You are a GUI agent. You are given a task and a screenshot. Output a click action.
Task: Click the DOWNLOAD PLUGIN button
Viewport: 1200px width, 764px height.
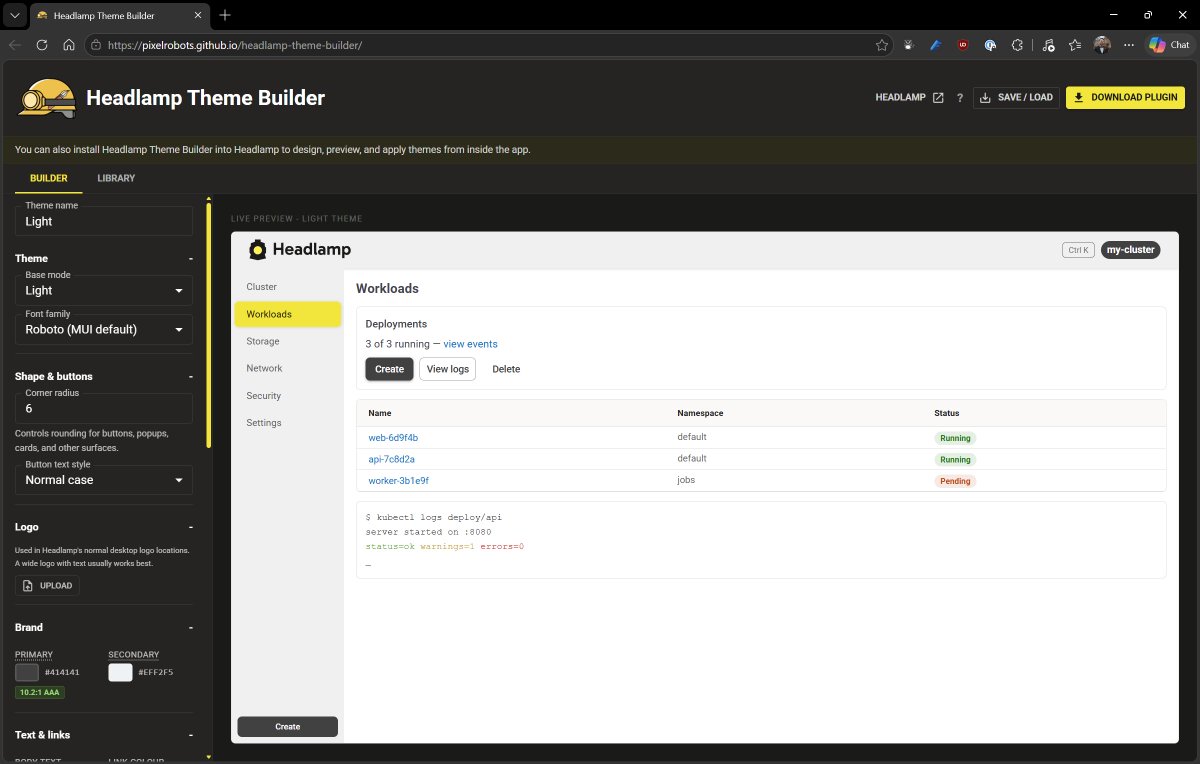coord(1125,97)
